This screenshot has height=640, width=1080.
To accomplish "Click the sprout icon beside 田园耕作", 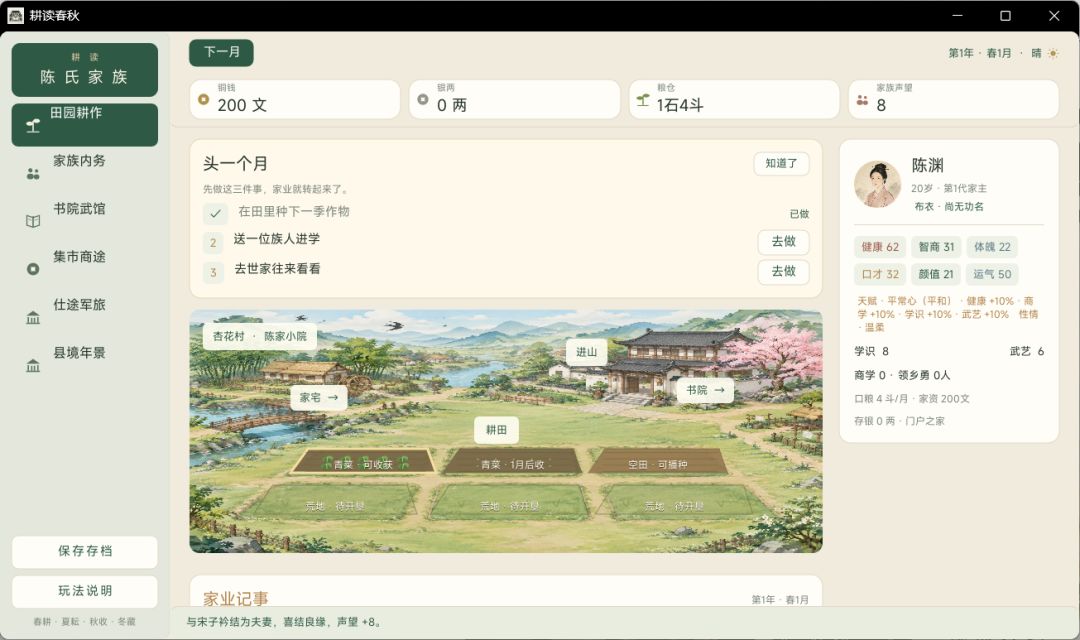I will tap(32, 125).
